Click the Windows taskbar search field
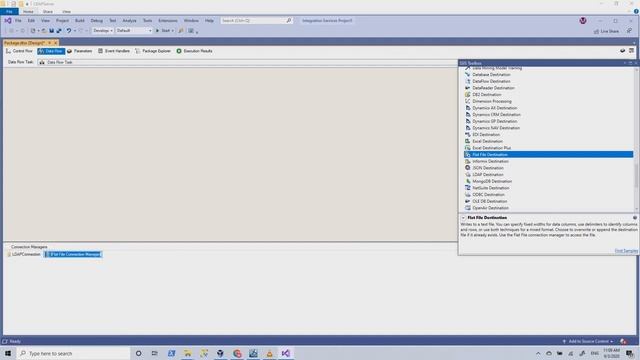This screenshot has width=640, height=360. [73, 353]
